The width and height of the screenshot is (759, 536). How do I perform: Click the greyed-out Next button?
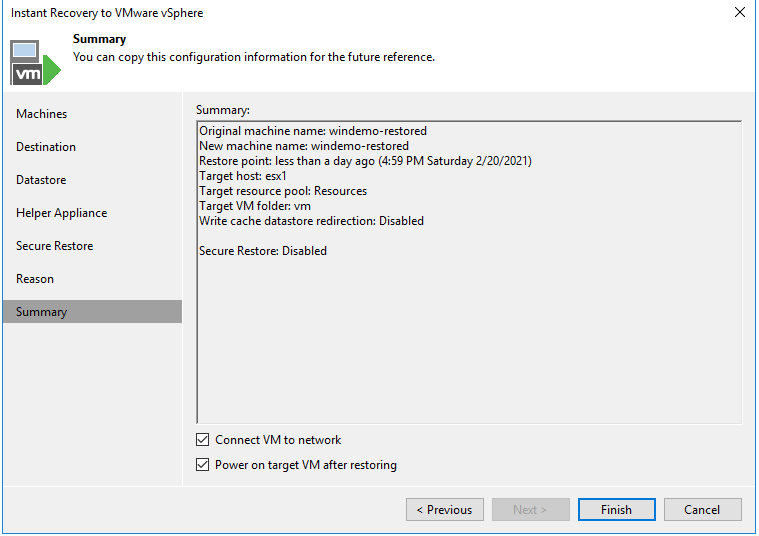click(x=530, y=510)
